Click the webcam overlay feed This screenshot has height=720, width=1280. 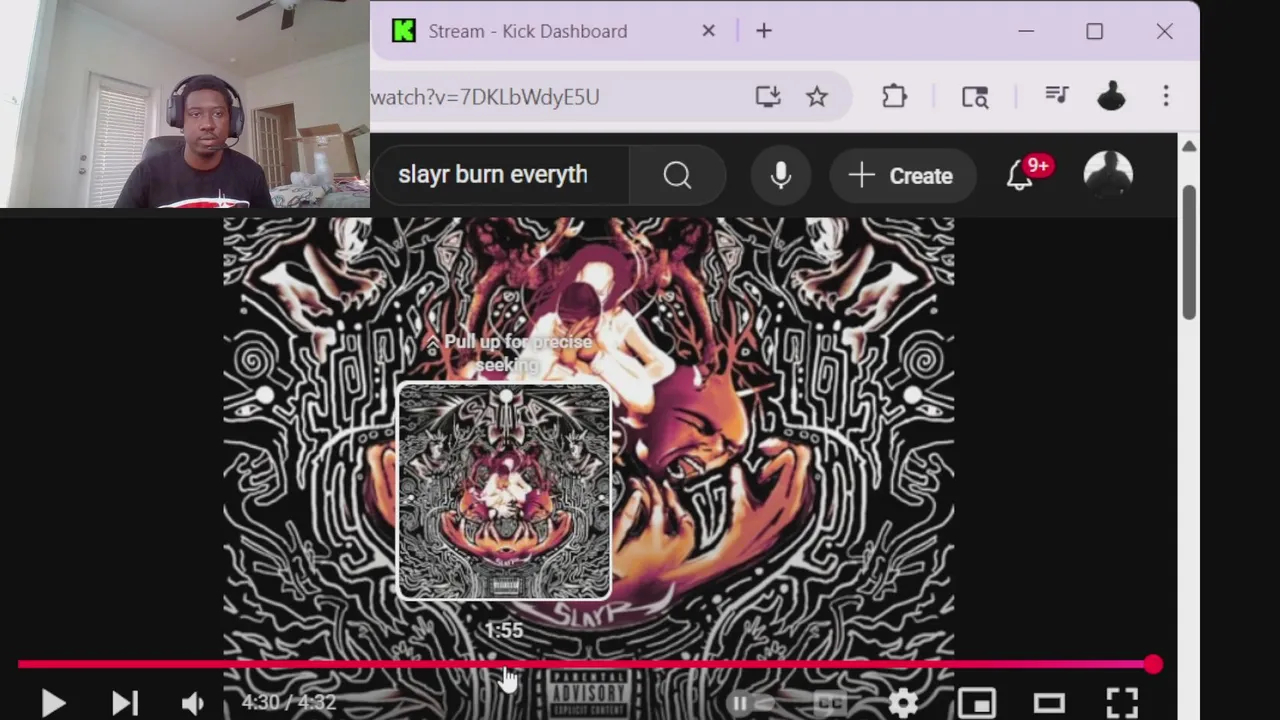coord(185,104)
